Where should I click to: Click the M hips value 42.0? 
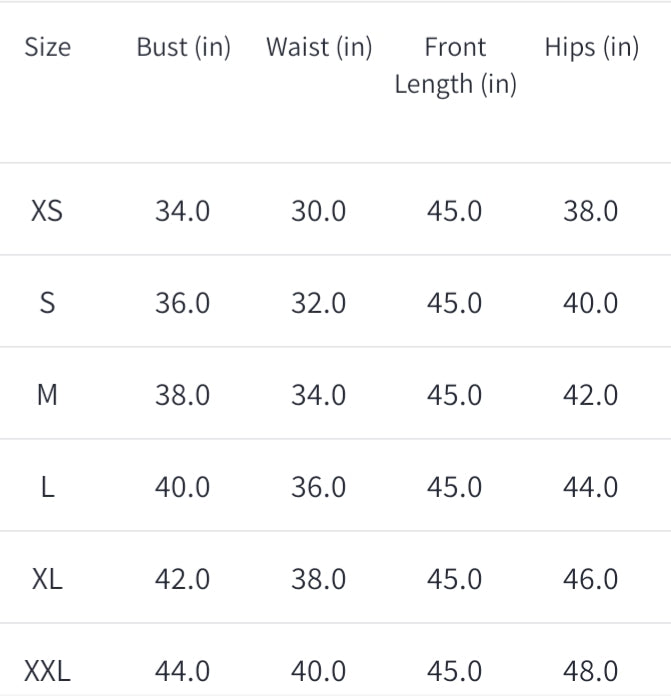pyautogui.click(x=590, y=395)
